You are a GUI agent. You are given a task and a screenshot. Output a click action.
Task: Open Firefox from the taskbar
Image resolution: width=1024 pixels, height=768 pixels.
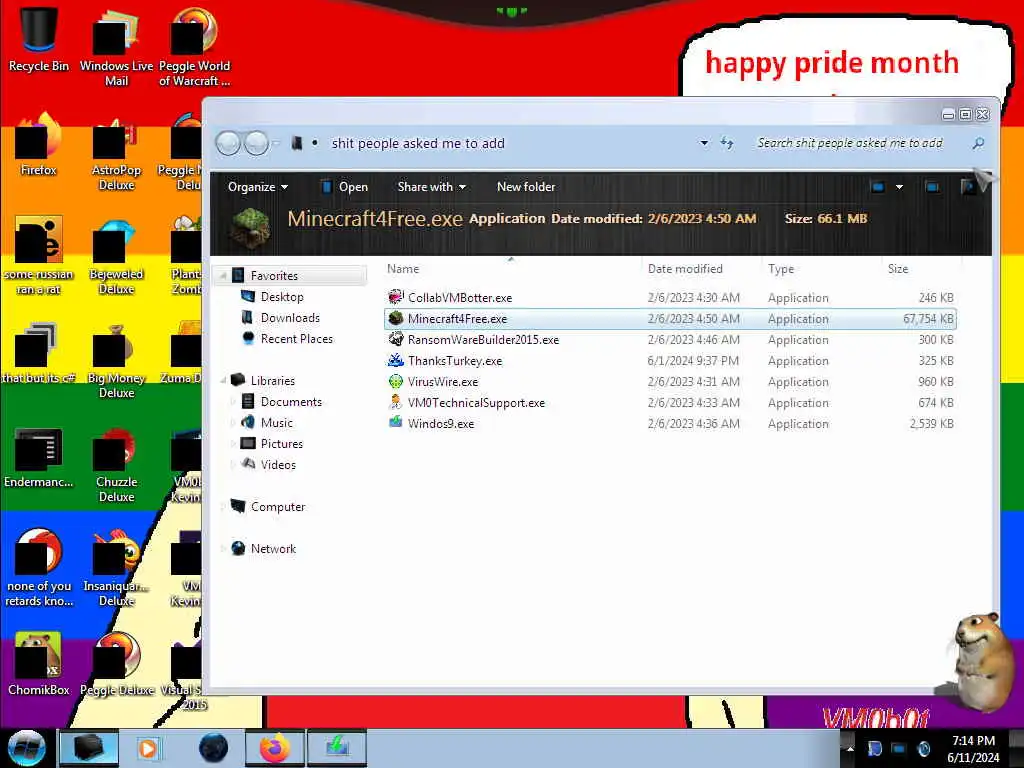coord(275,748)
